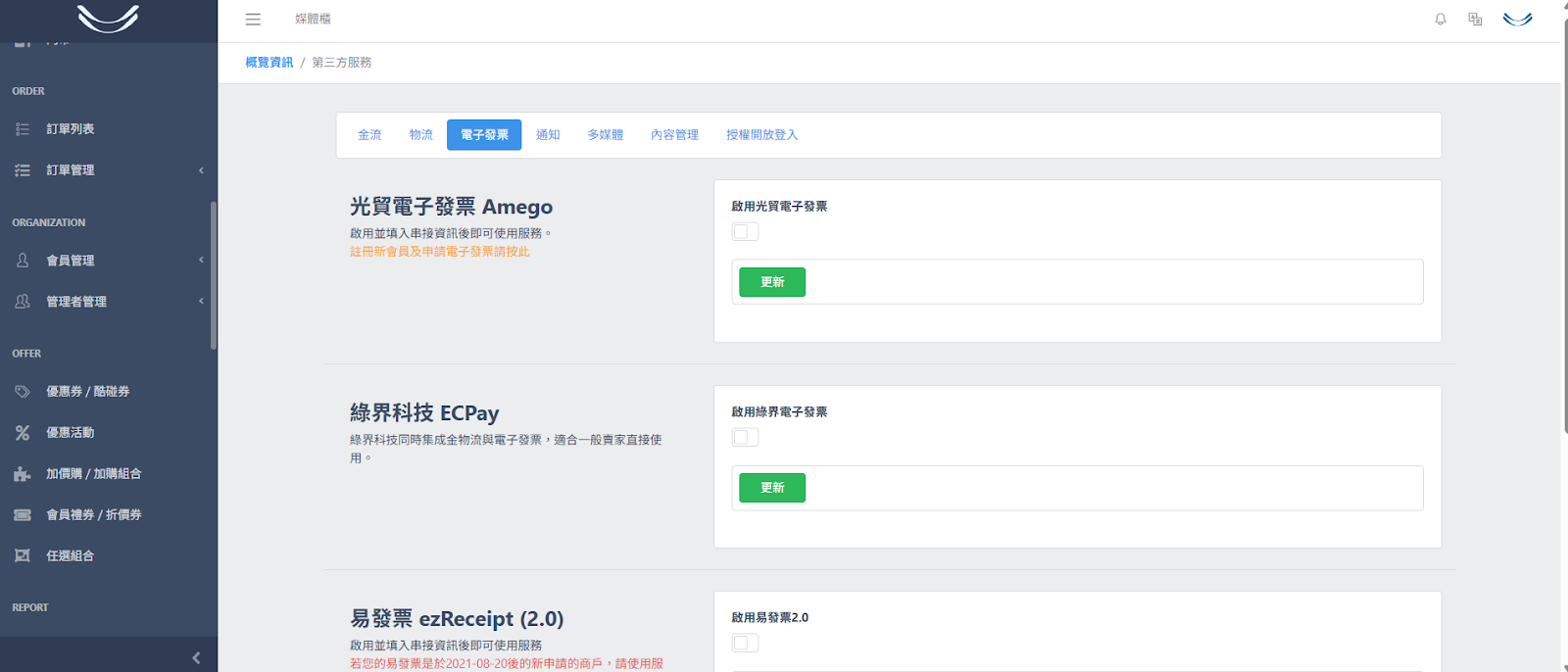1568x672 pixels.
Task: Enable the 啟用易發票2.0 checkbox
Action: (x=746, y=644)
